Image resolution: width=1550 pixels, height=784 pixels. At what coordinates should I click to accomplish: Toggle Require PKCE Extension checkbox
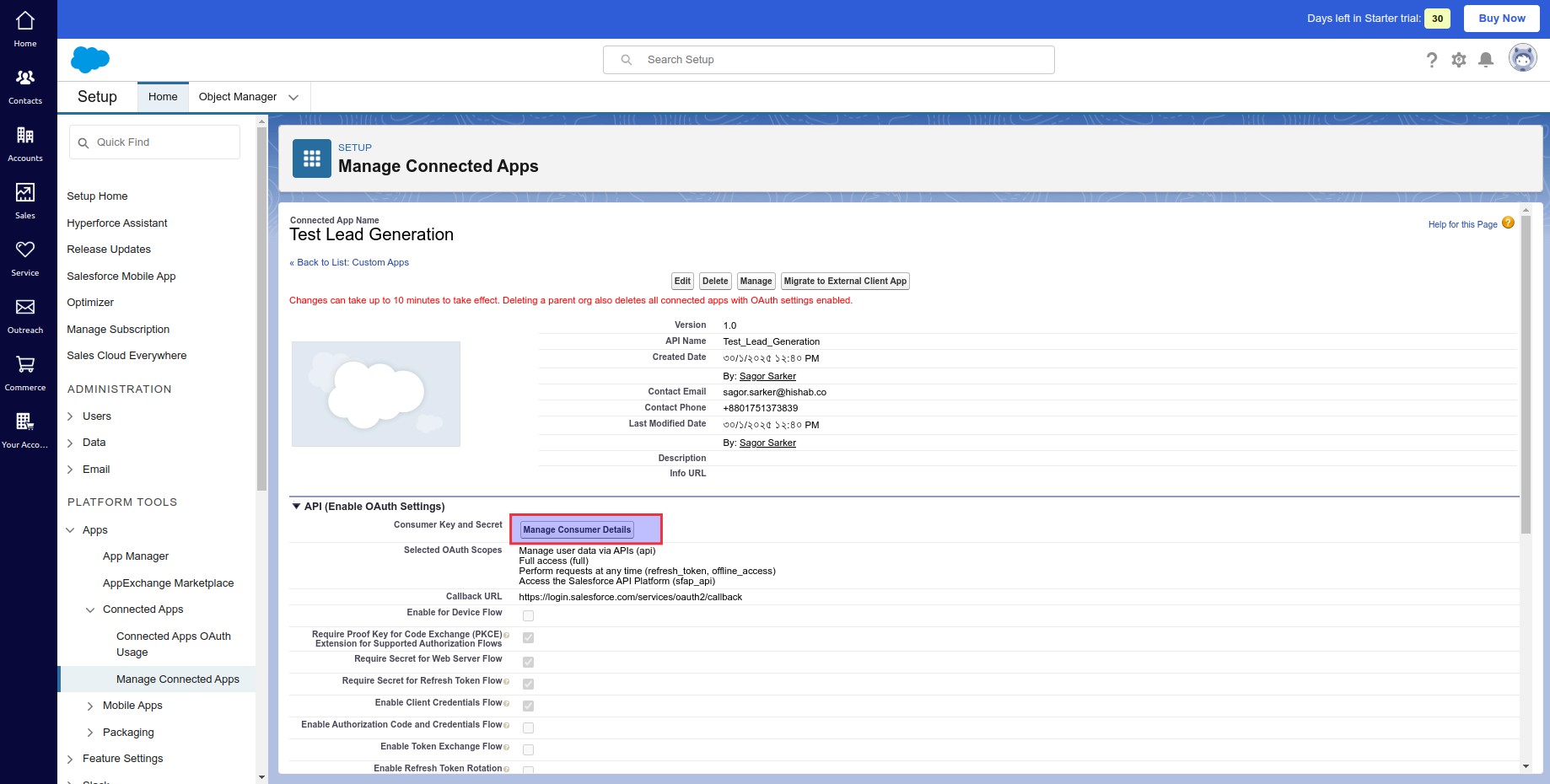coord(528,638)
